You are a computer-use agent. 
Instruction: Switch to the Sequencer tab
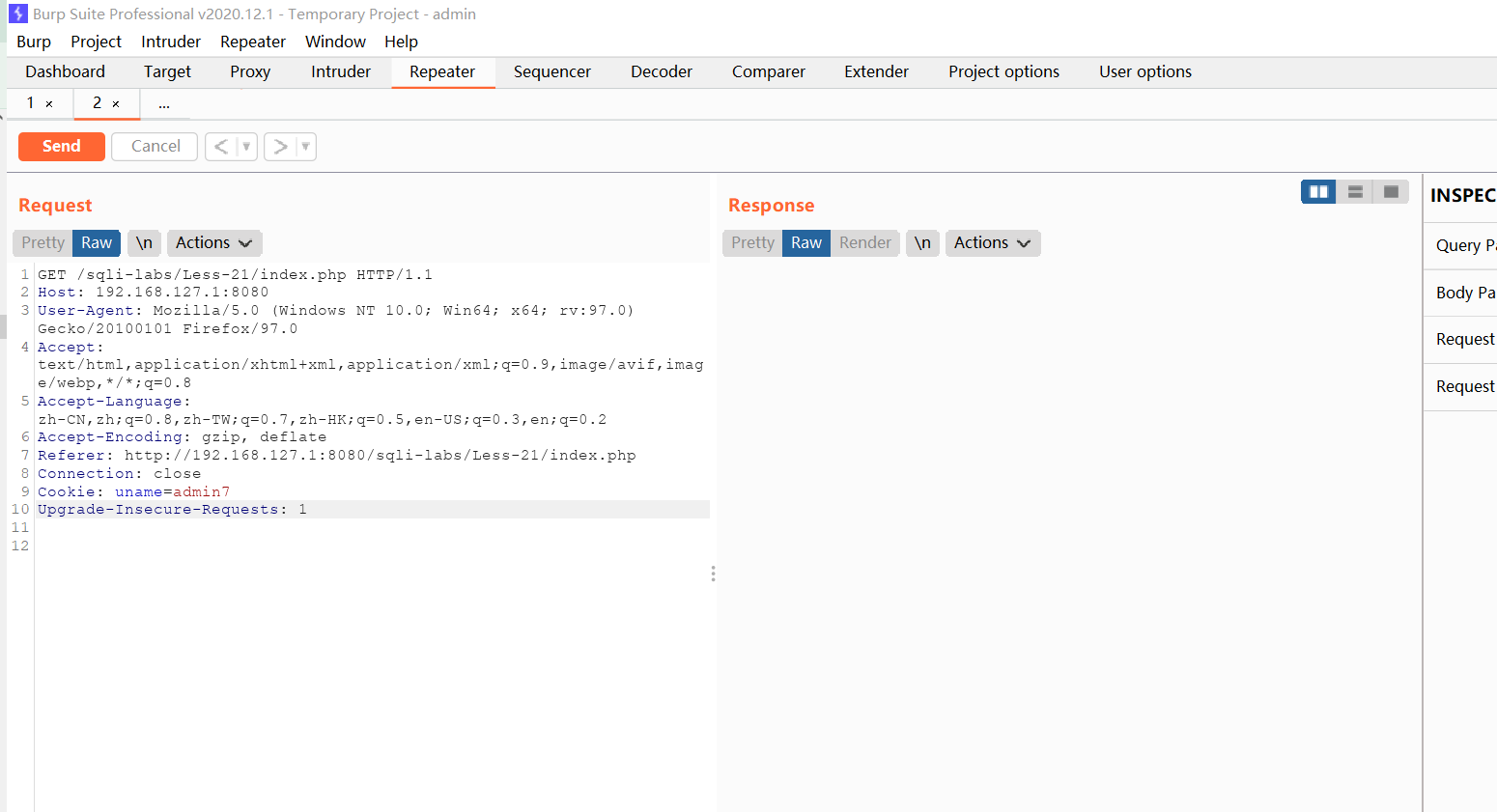(552, 72)
